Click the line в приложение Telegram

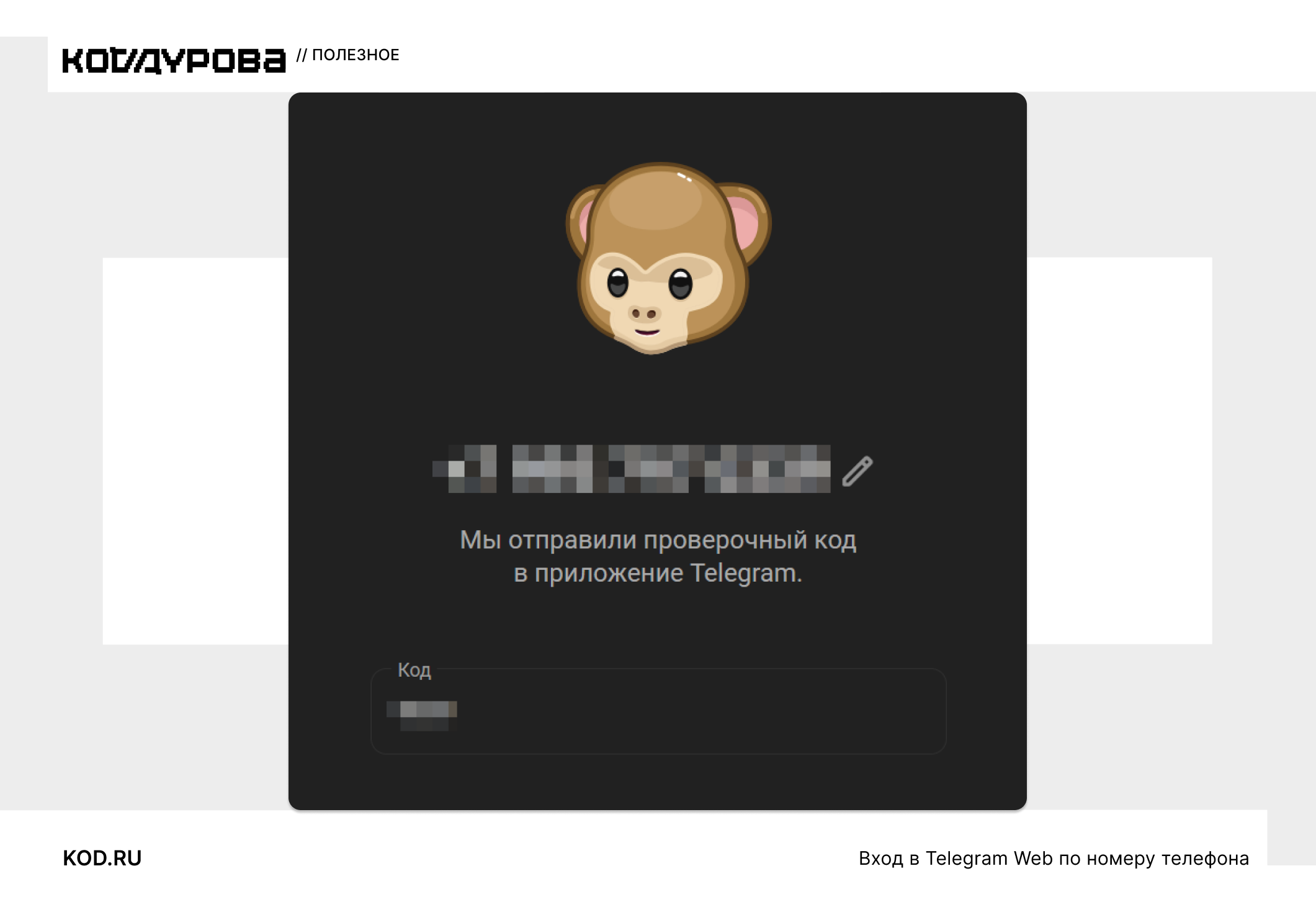point(658,574)
